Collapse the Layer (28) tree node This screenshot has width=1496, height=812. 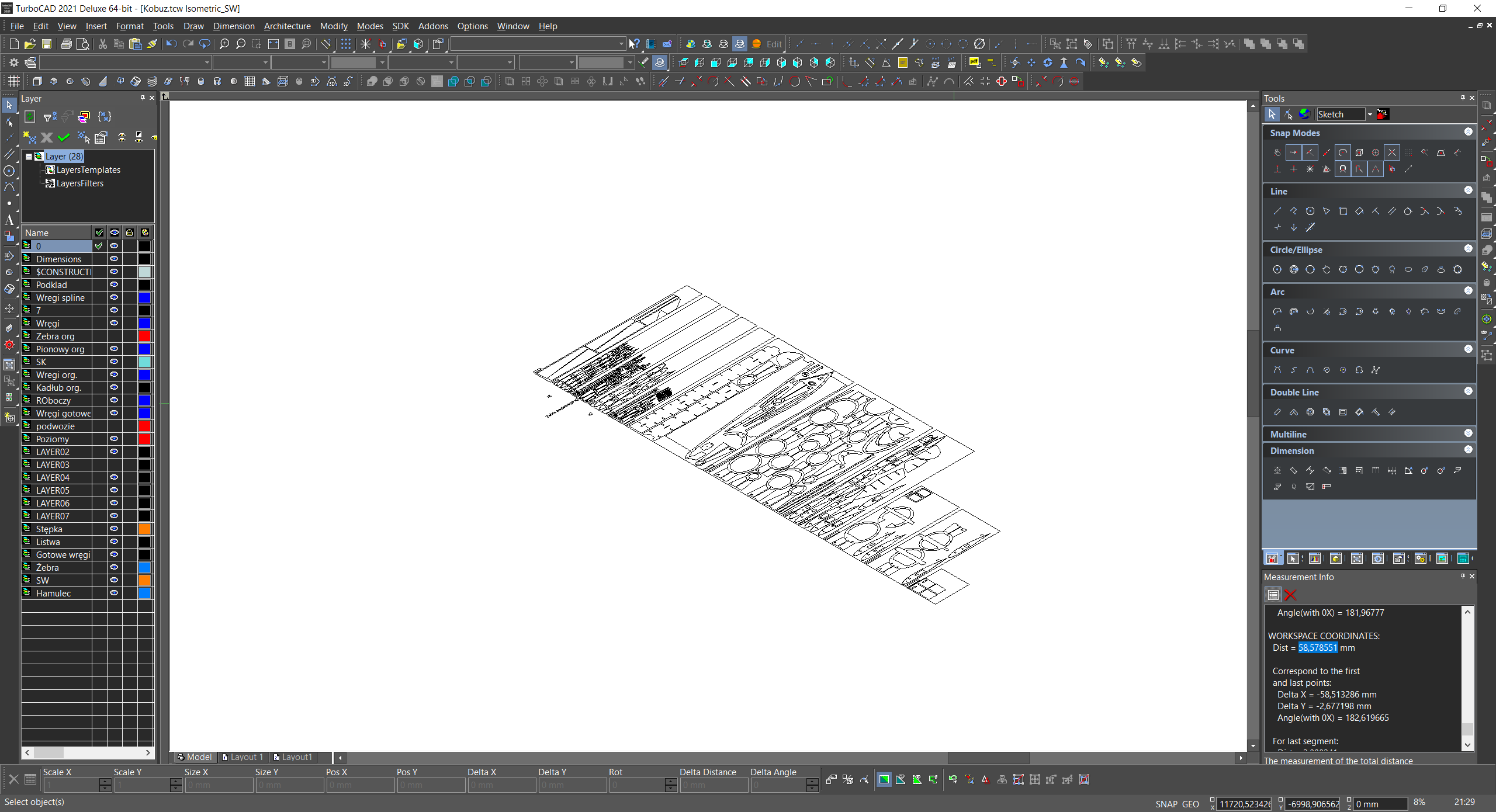[29, 157]
